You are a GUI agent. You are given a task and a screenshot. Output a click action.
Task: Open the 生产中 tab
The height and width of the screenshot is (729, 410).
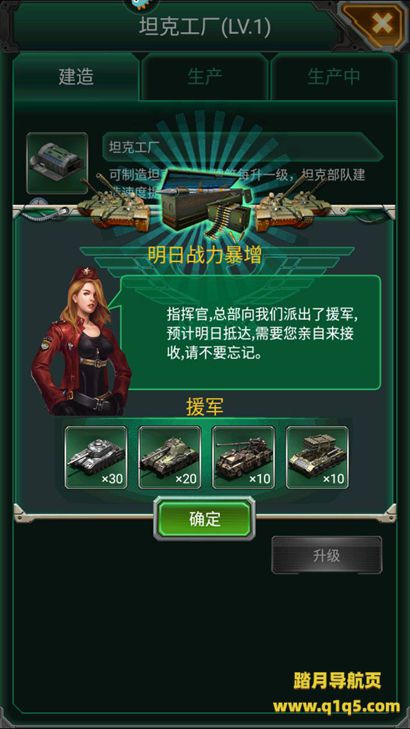point(333,77)
